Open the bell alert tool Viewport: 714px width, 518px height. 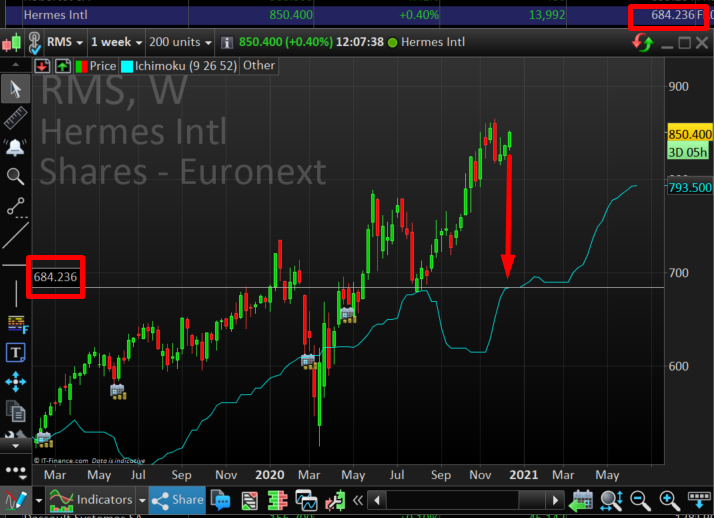coord(15,147)
